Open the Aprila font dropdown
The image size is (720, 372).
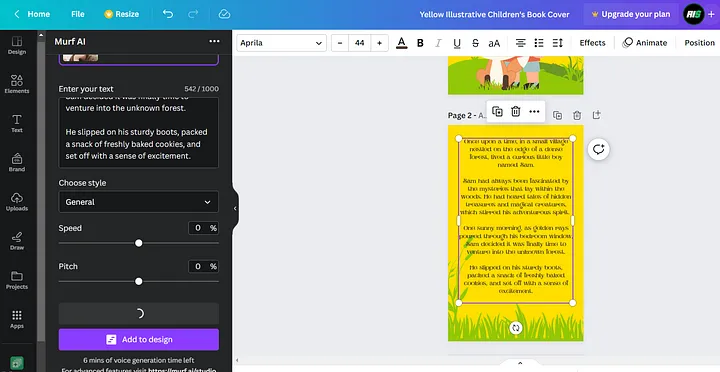(x=281, y=43)
